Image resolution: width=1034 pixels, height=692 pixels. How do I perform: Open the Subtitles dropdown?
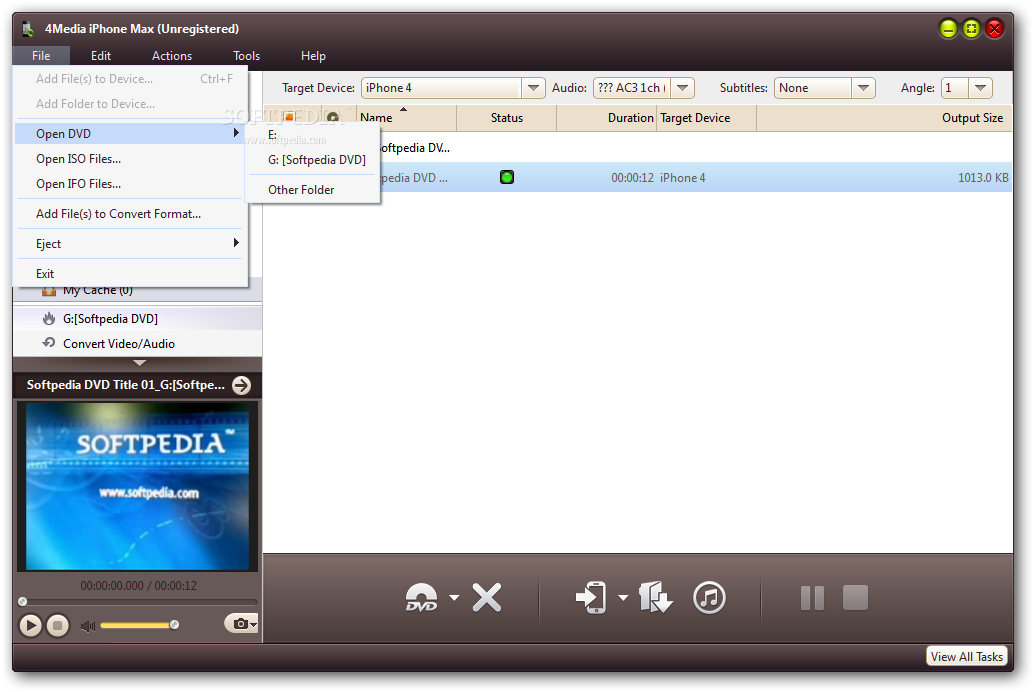tap(863, 88)
